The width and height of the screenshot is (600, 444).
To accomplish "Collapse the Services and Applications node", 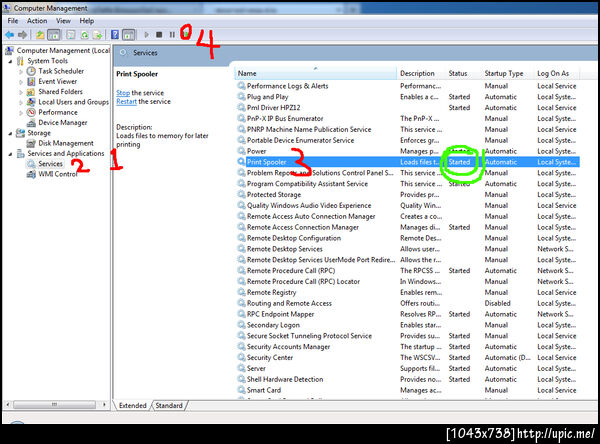I will pos(10,154).
